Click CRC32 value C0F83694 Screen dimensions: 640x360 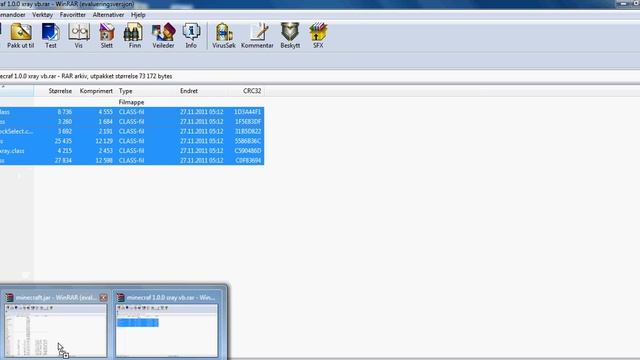[248, 160]
